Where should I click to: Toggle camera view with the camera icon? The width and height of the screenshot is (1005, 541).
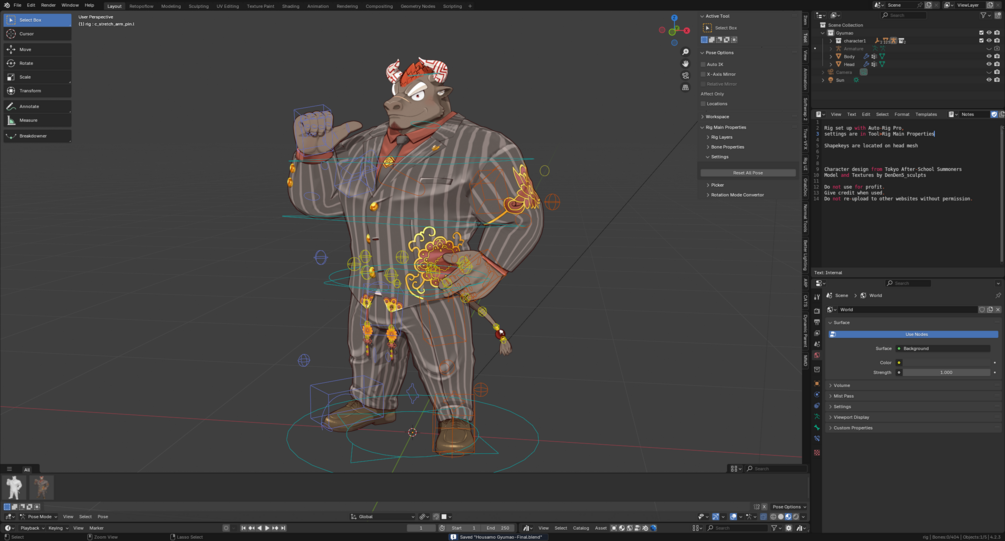tap(685, 75)
